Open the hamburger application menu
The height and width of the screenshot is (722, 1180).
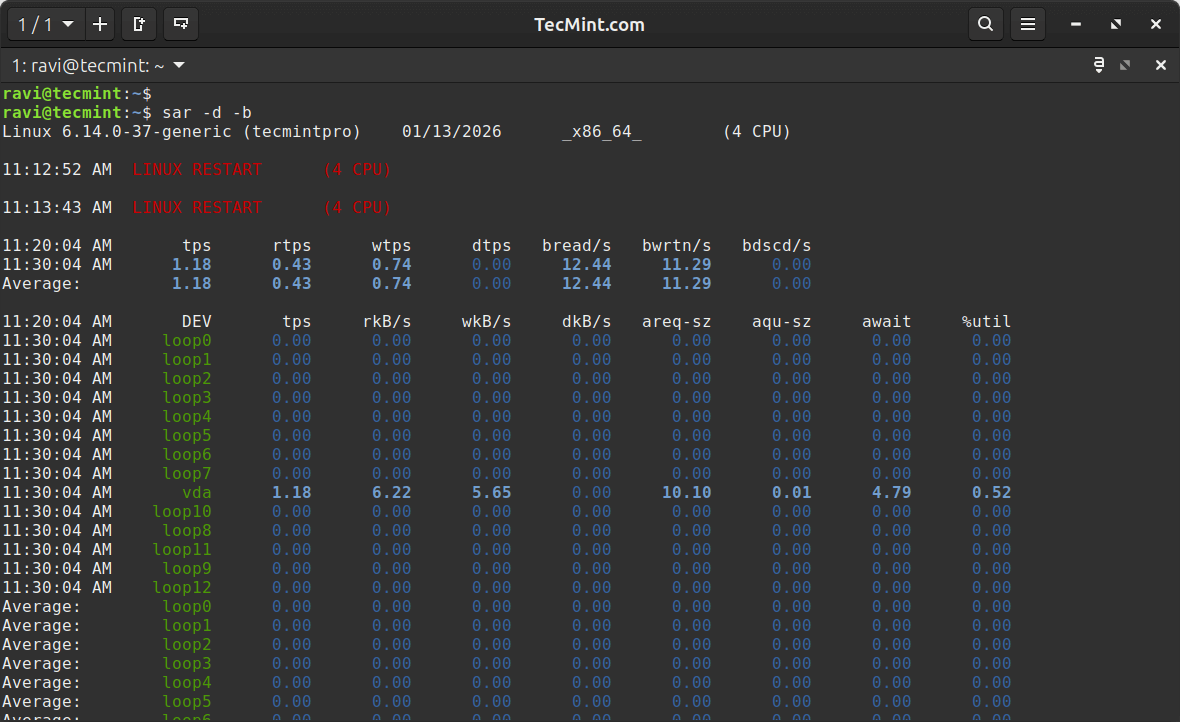pos(1027,23)
